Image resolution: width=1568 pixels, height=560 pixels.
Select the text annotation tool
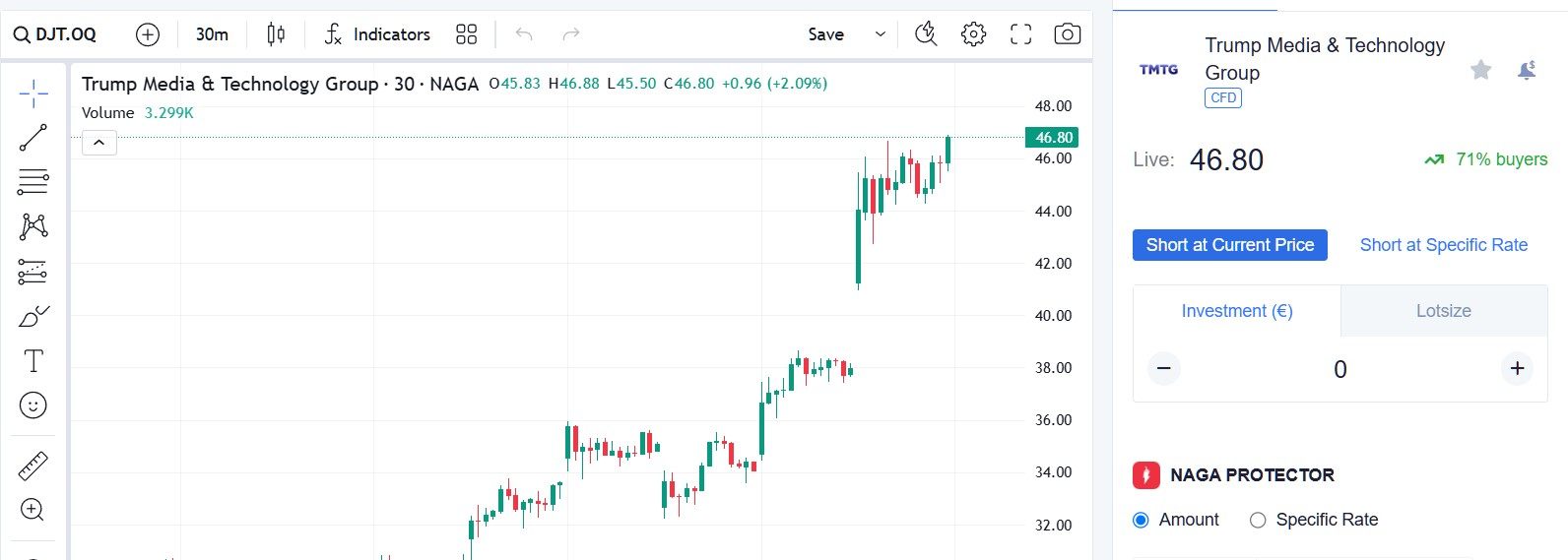click(x=33, y=361)
